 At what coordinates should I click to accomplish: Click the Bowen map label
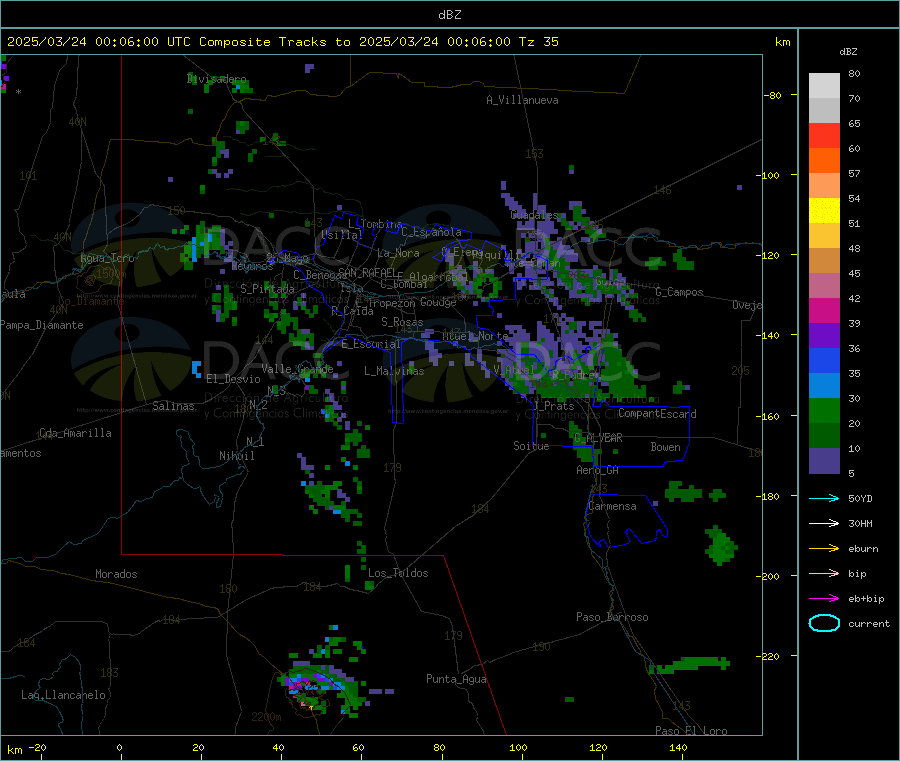tap(665, 447)
